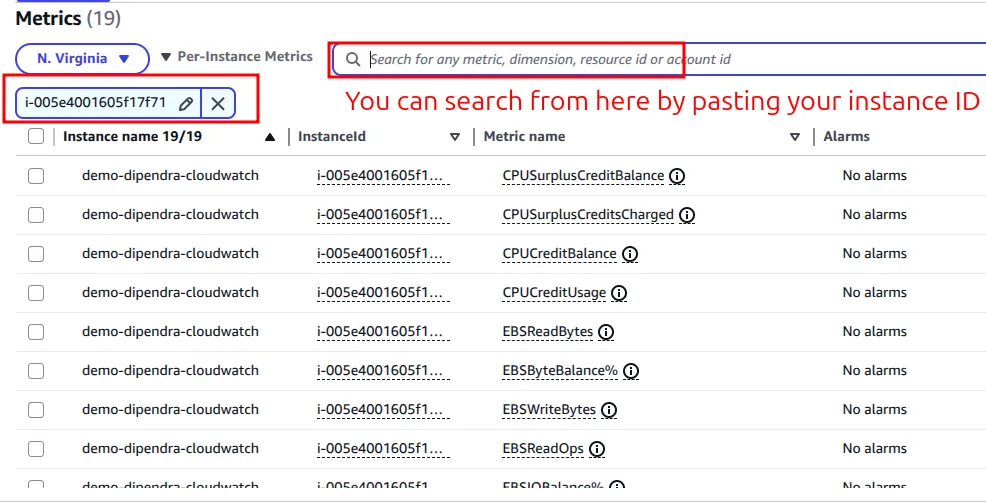Click the InstanceId column header label
This screenshot has height=503, width=986.
coord(331,136)
